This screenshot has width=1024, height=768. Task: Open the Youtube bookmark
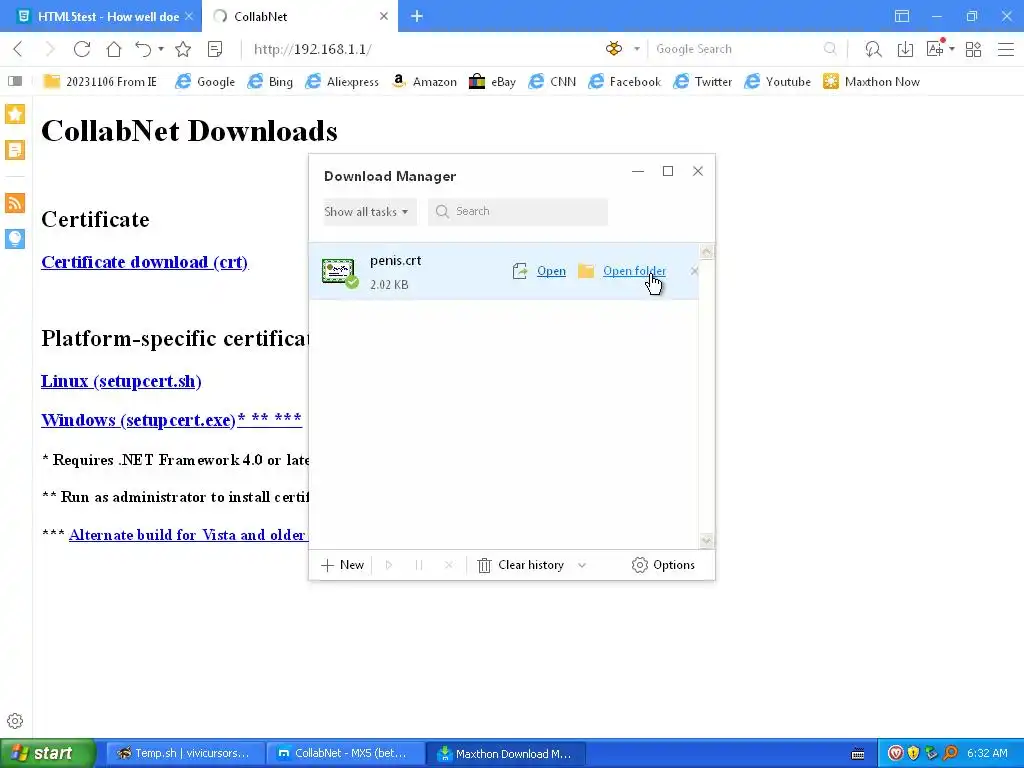pos(777,81)
